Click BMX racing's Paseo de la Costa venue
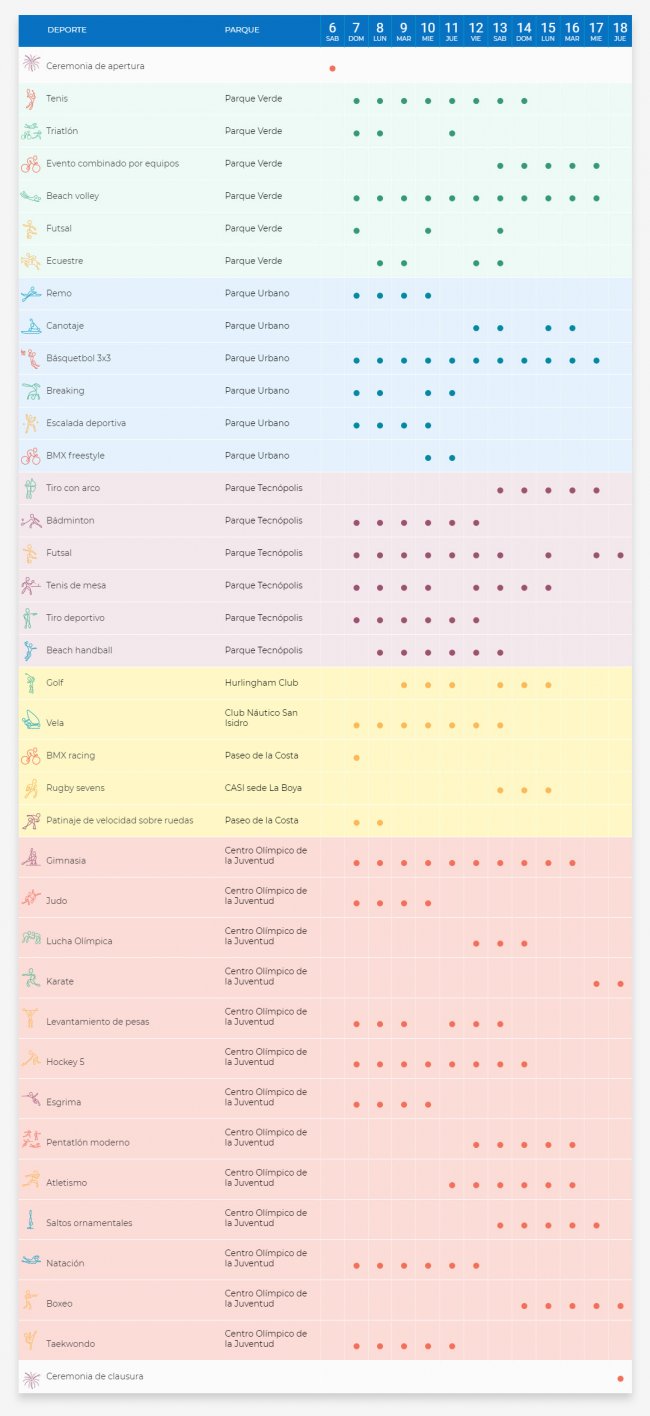Viewport: 650px width, 1416px height. coord(260,755)
